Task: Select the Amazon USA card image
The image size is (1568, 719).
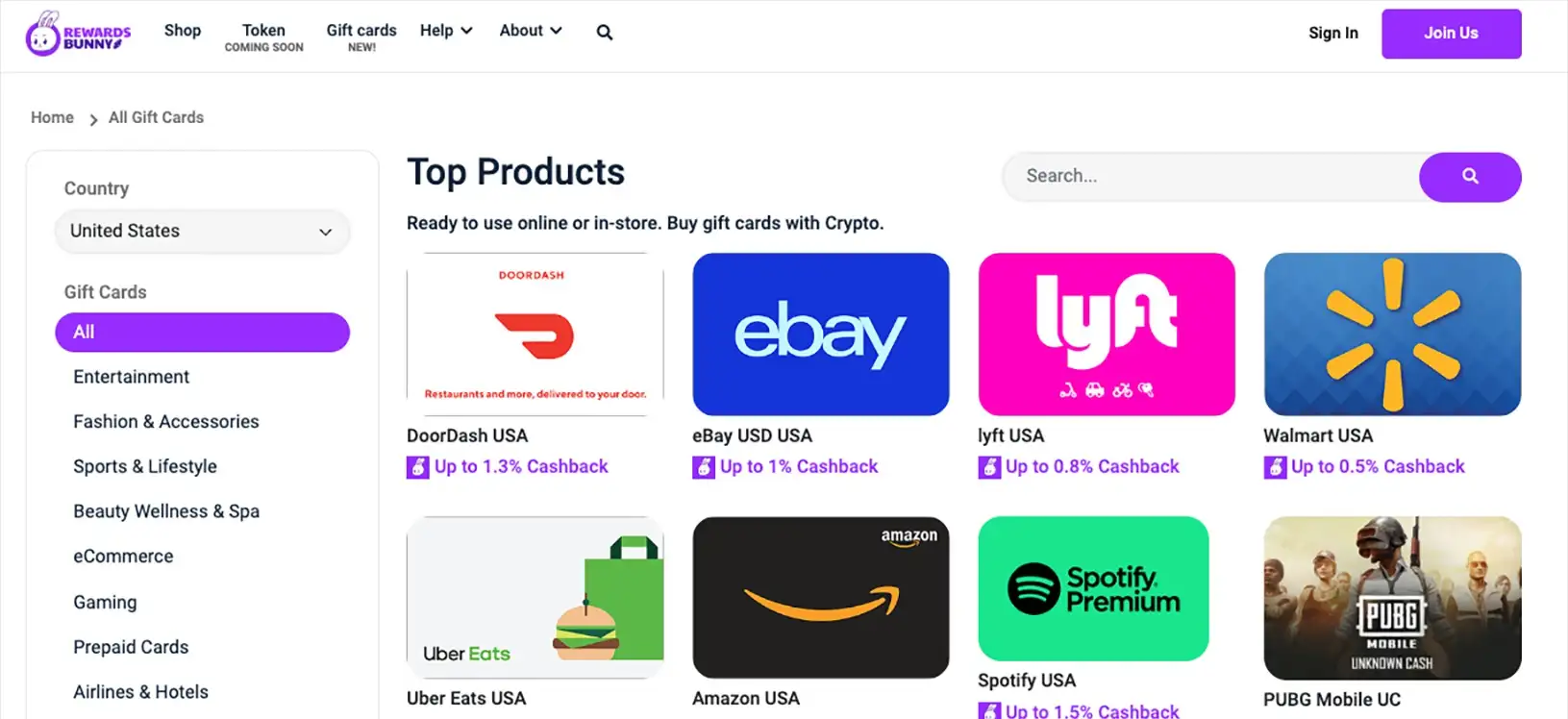Action: 820,597
